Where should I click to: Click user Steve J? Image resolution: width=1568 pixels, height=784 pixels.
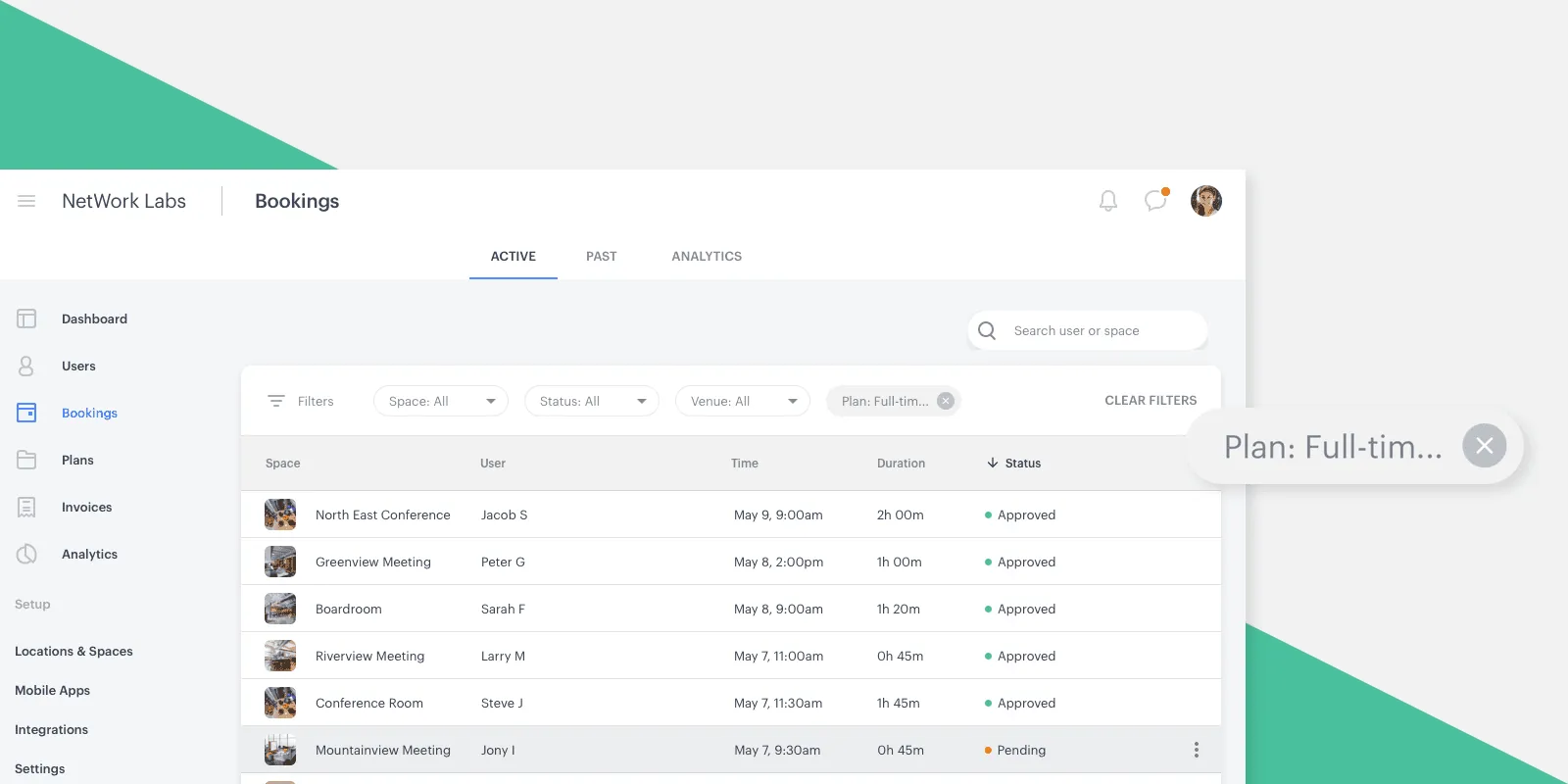[x=502, y=703]
